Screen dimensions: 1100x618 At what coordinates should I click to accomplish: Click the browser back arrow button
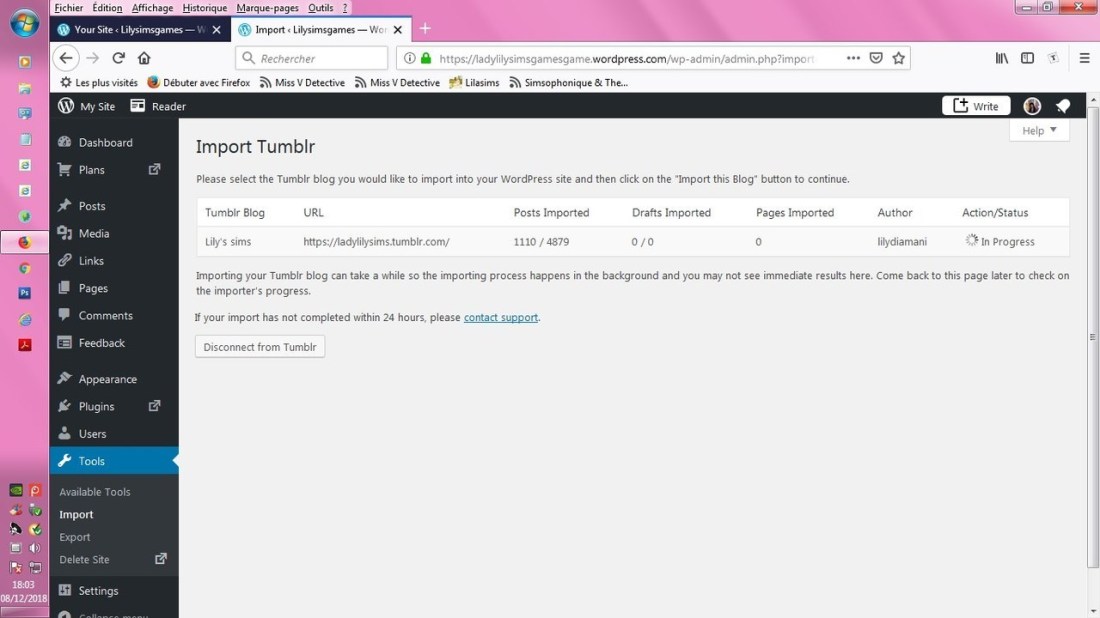[66, 58]
